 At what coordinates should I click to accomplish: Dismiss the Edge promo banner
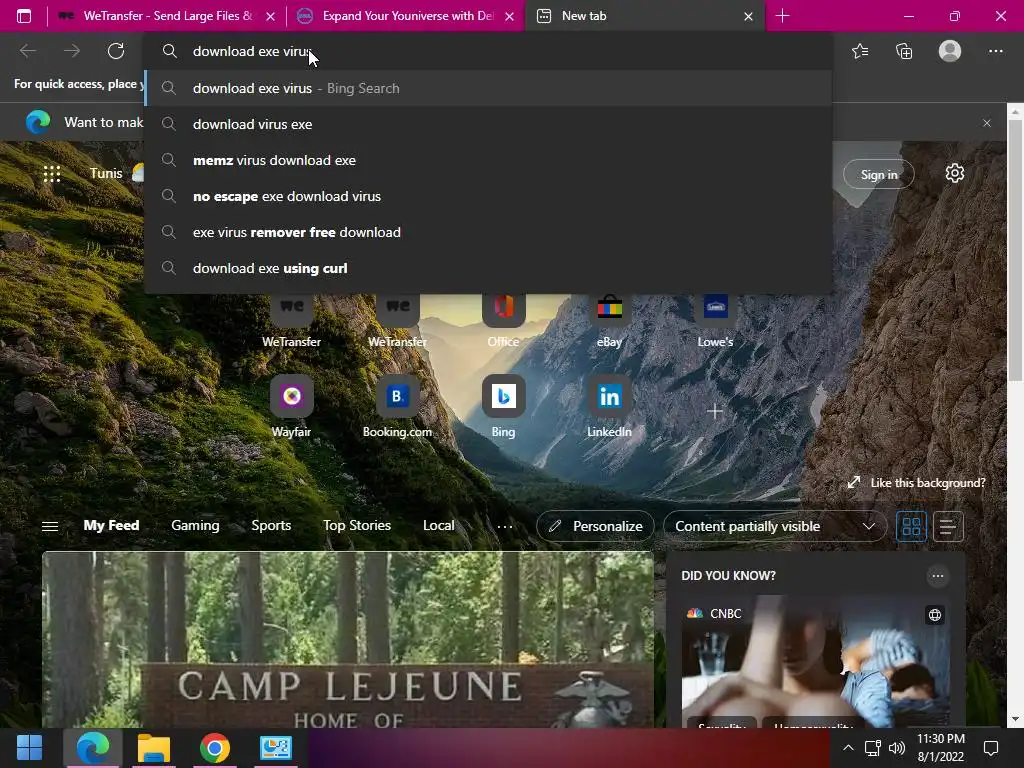click(x=987, y=123)
